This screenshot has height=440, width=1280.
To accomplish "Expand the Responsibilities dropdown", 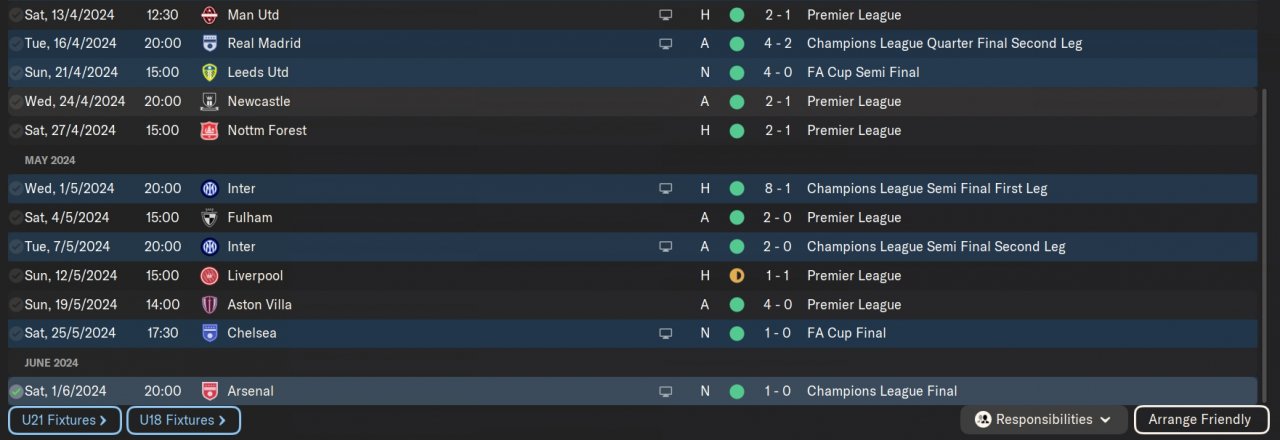I will click(x=1044, y=420).
